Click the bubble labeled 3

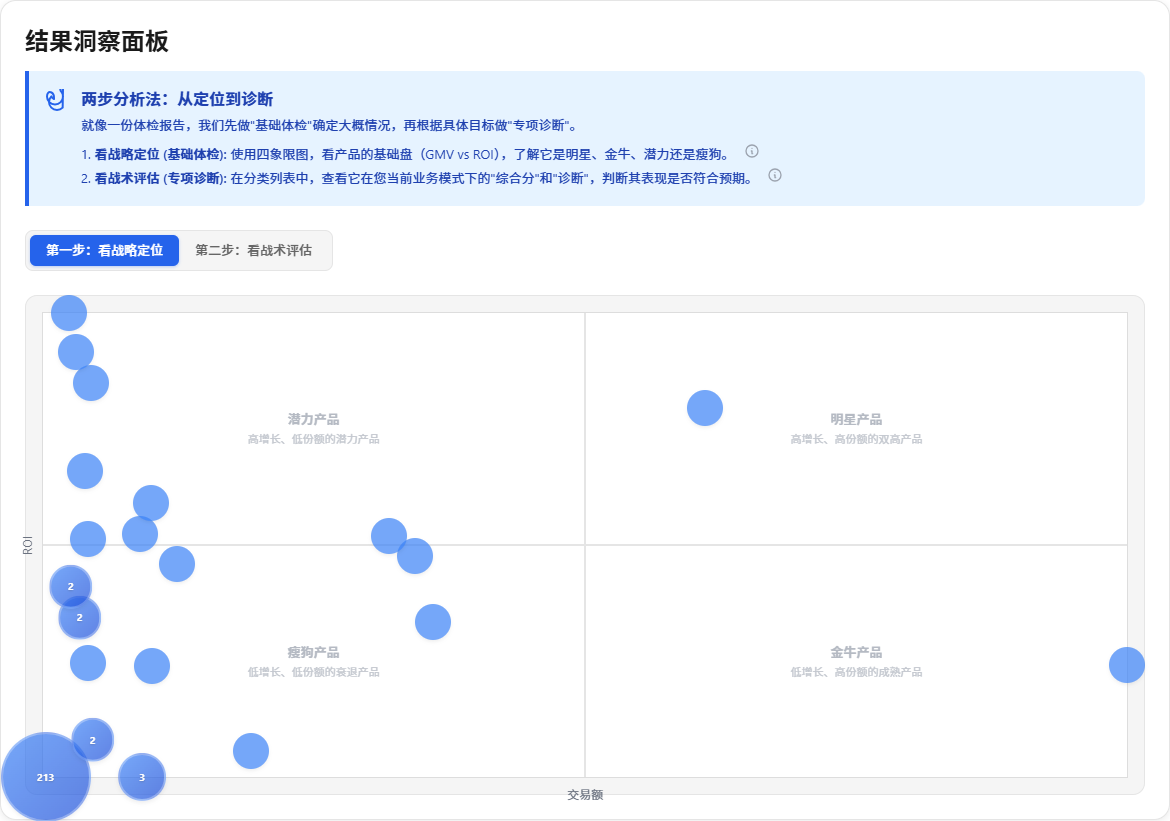(x=141, y=776)
